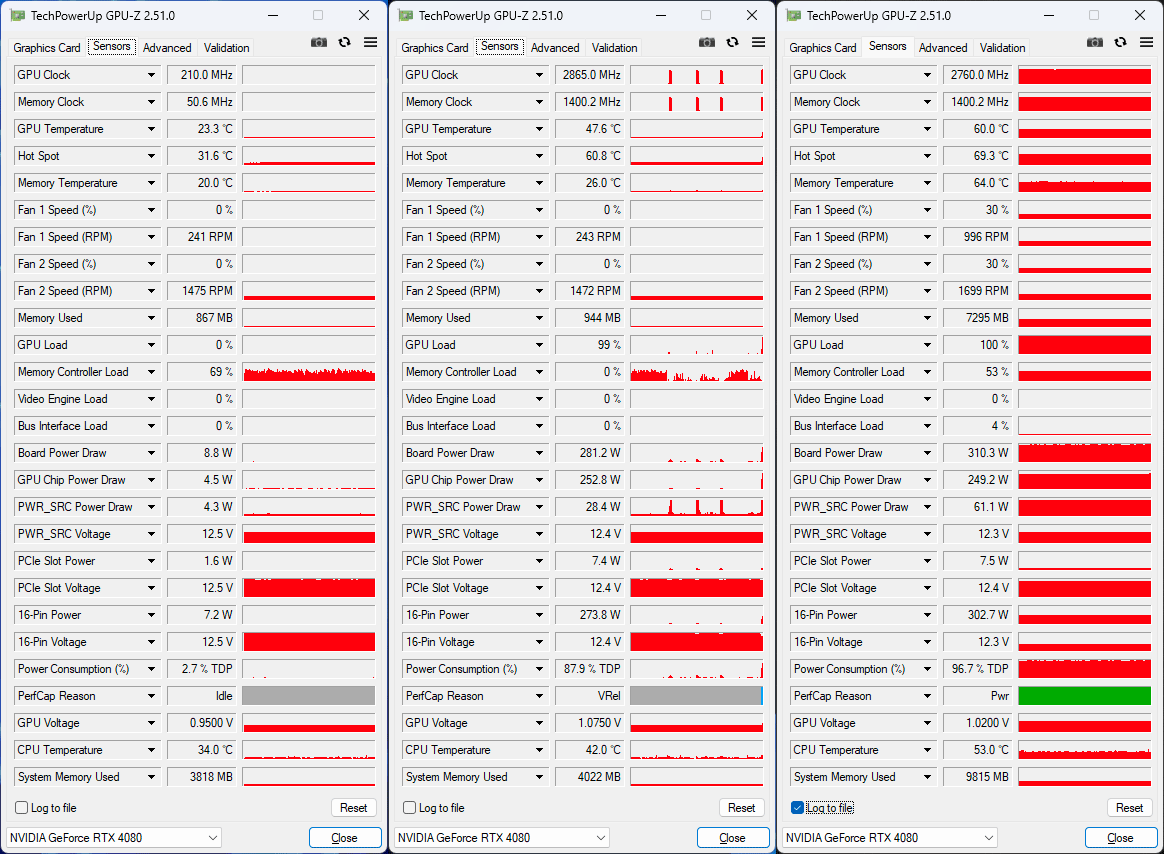Click the refresh icon in right window
The height and width of the screenshot is (854, 1164).
click(x=1121, y=42)
